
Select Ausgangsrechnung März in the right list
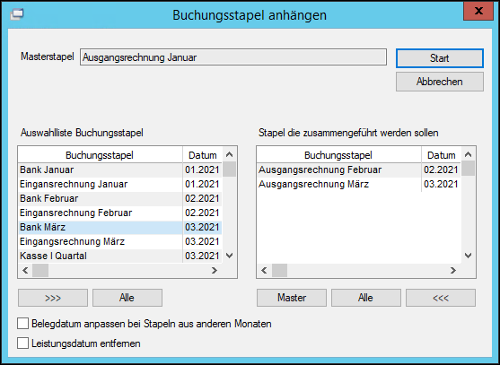point(359,184)
